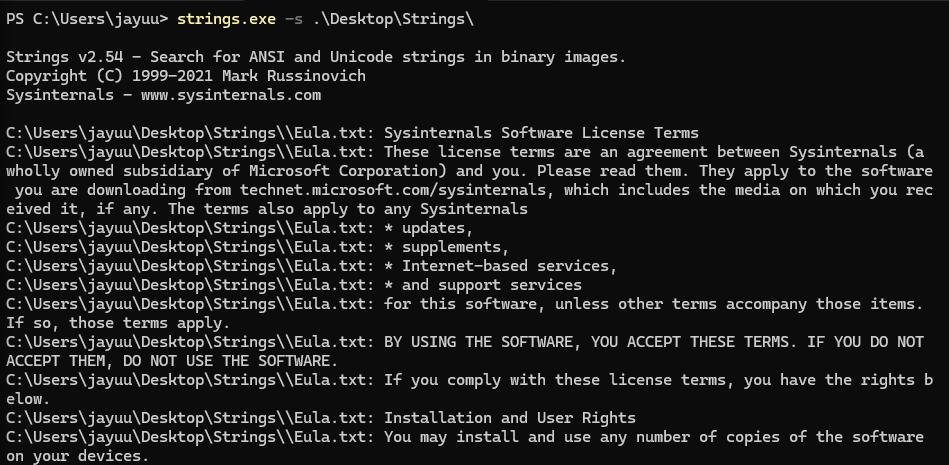Click the Strings v2.54 version line
Viewport: 949px width, 465px height.
tap(316, 57)
